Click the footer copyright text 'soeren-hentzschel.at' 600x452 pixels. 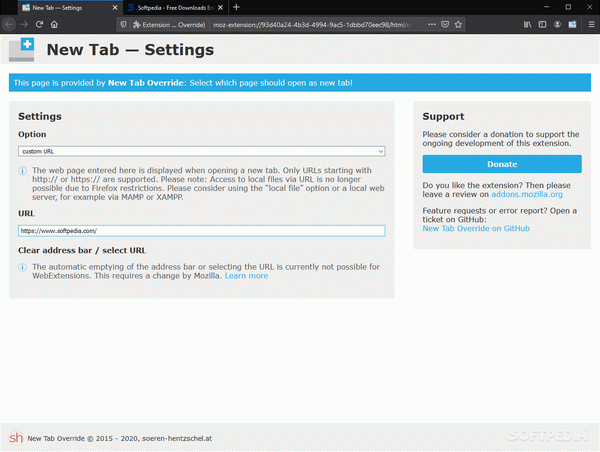tap(177, 439)
